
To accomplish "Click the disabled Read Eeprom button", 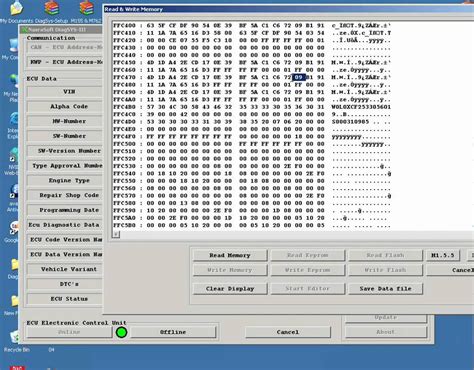I will coord(307,255).
